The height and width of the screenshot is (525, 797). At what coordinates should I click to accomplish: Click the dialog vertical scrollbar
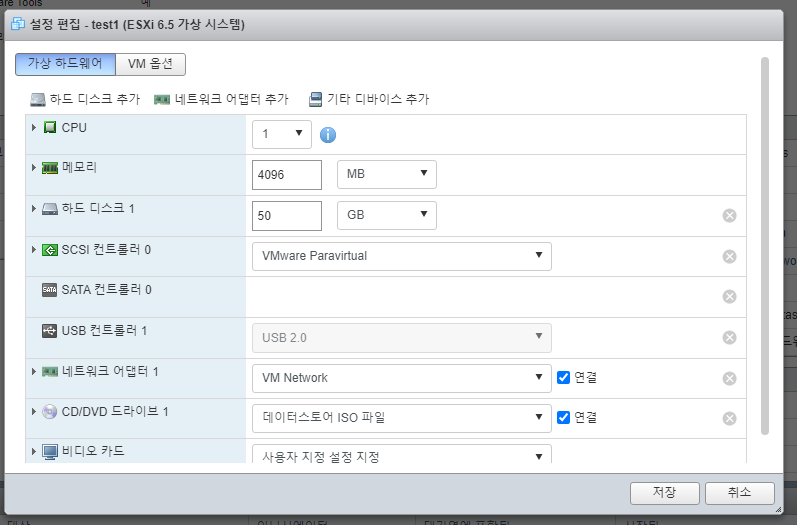764,246
